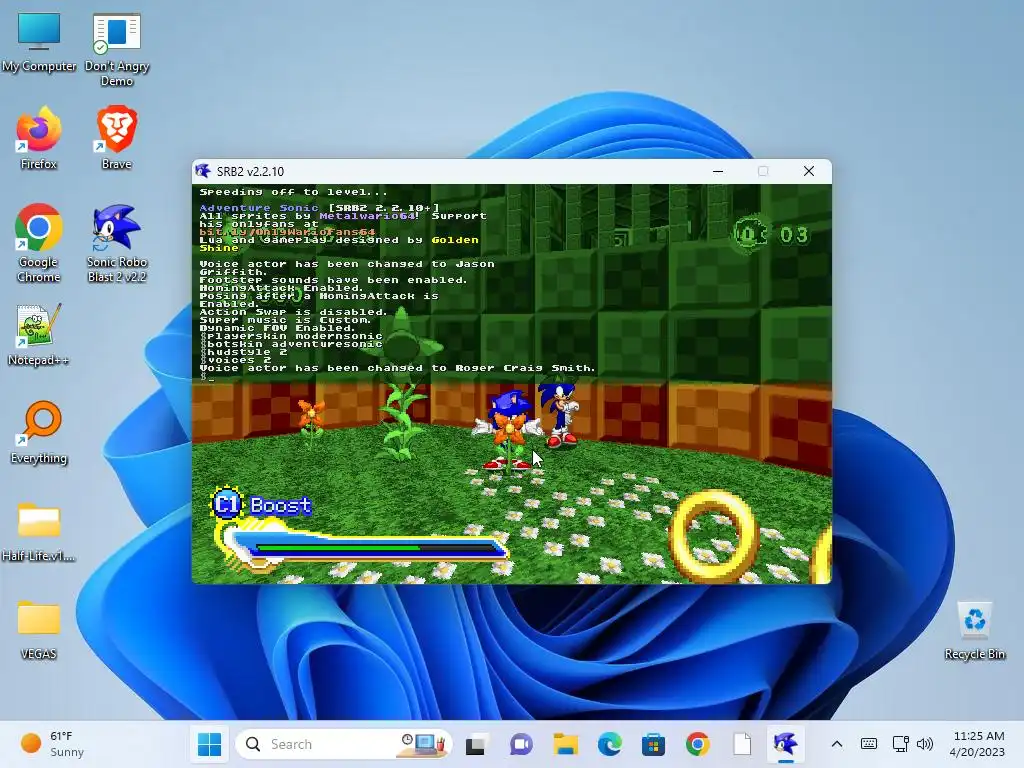Click the Metalwario64 name in console
This screenshot has width=1024, height=768.
(x=366, y=216)
